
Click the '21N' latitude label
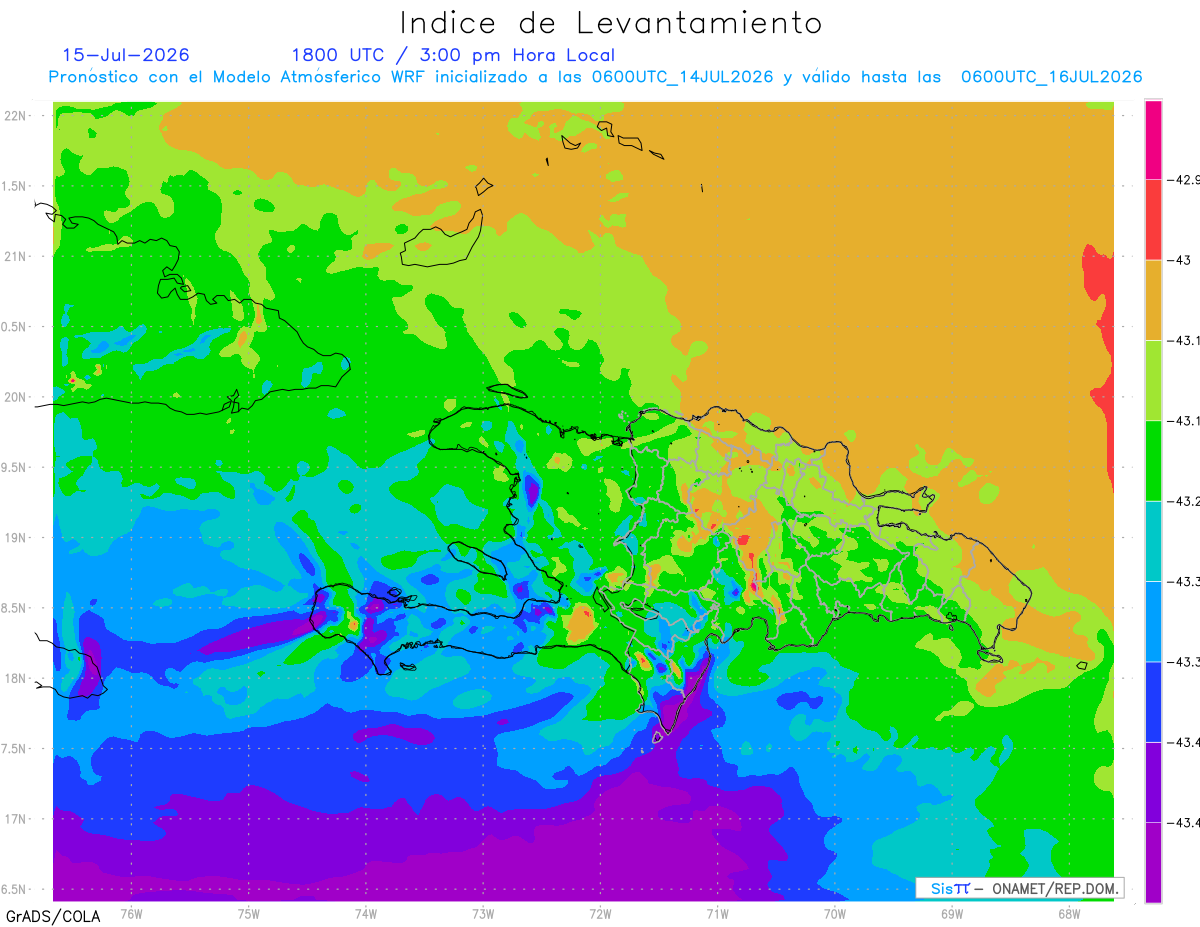pos(17,256)
